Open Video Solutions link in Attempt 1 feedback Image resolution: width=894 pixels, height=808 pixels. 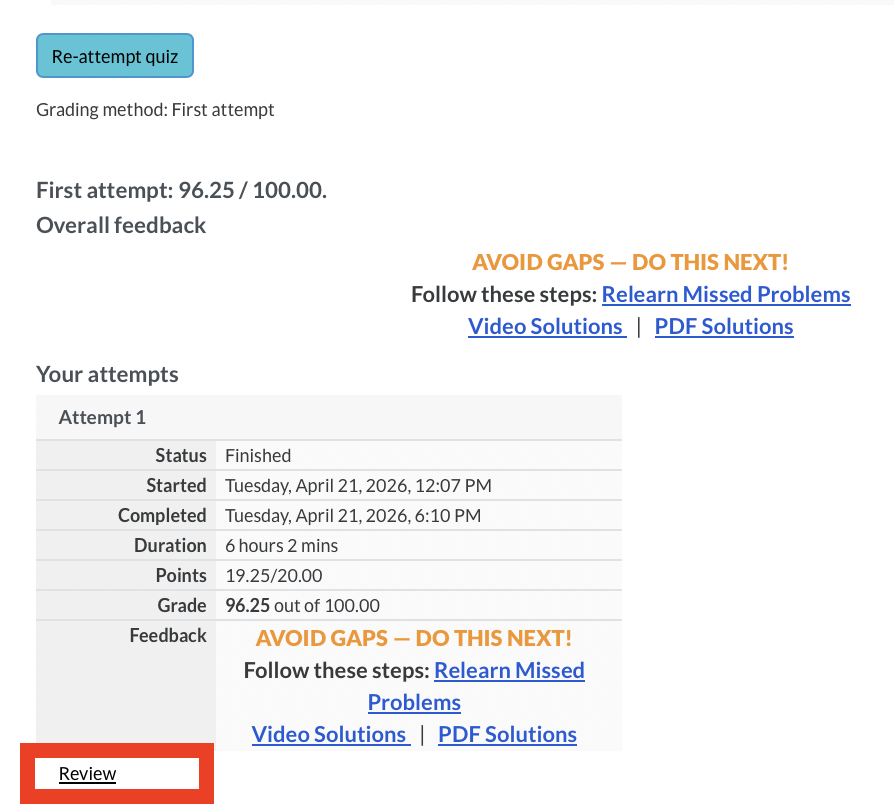click(x=331, y=734)
